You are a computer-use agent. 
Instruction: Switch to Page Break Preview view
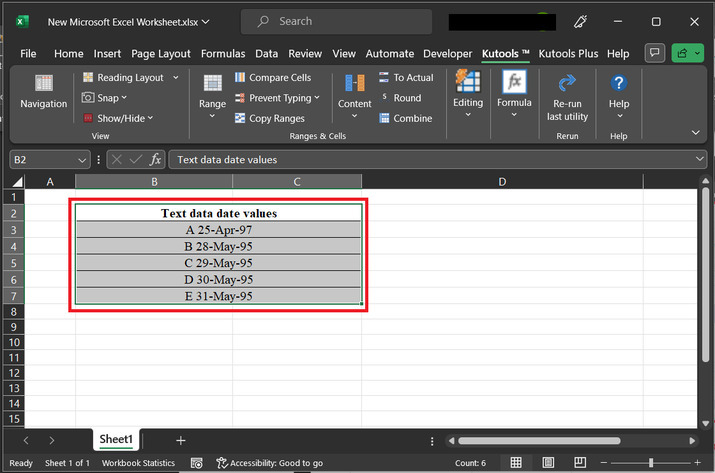click(x=580, y=463)
